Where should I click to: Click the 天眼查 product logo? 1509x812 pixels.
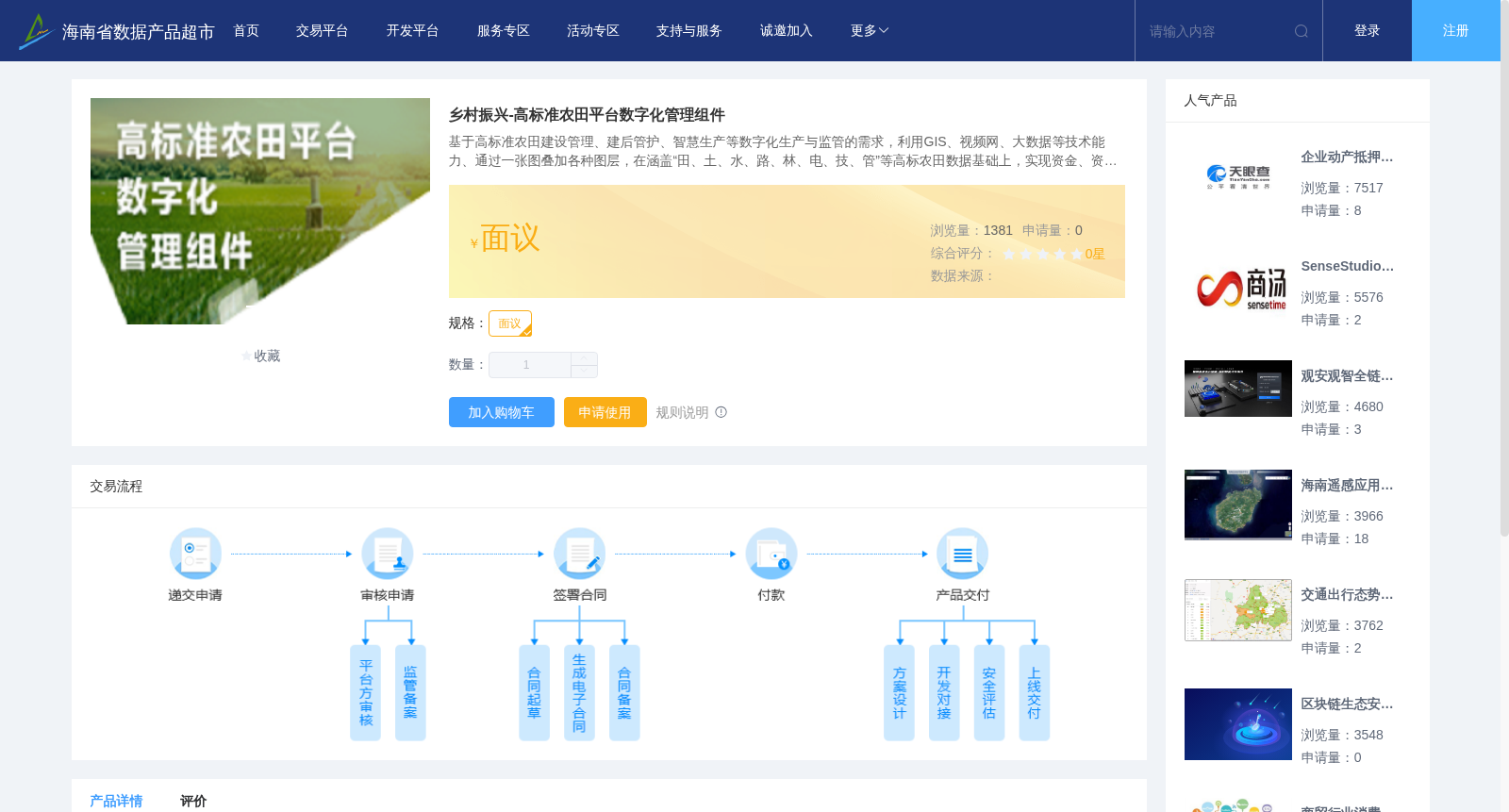point(1238,176)
